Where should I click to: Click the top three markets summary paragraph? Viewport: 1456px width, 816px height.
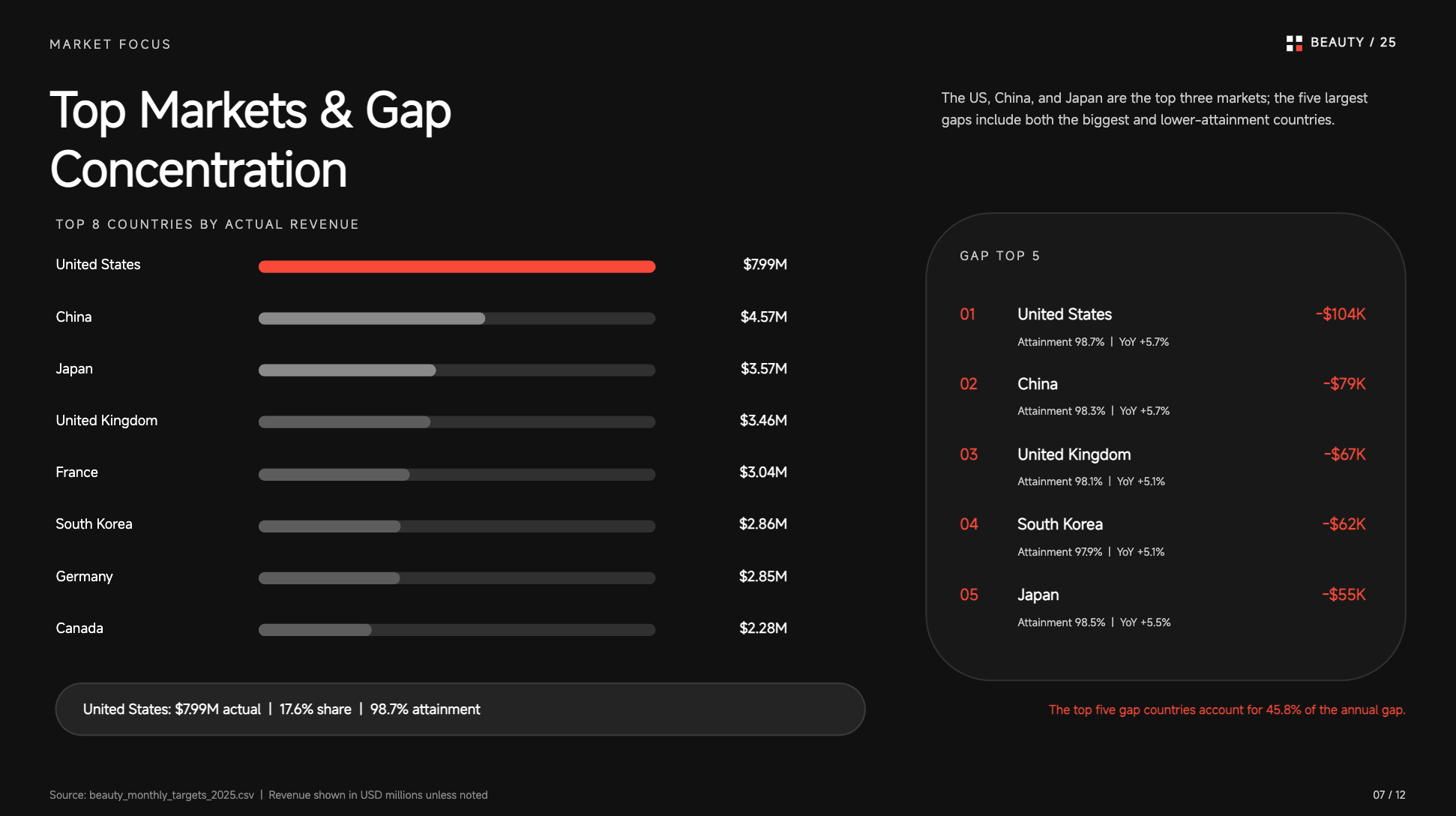[x=1155, y=109]
